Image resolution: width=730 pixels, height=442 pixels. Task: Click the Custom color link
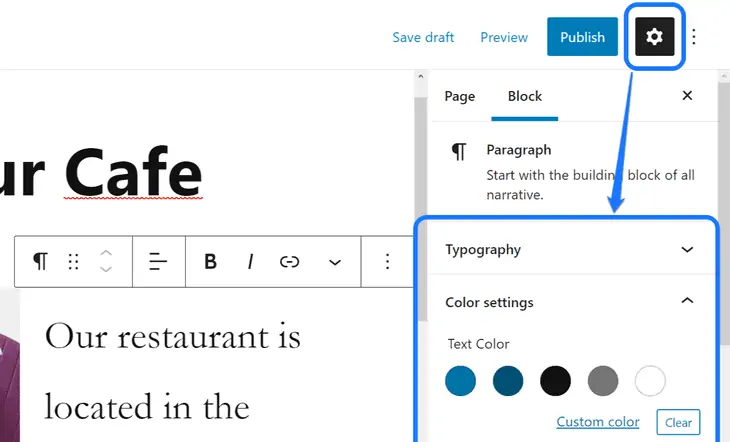click(x=598, y=422)
